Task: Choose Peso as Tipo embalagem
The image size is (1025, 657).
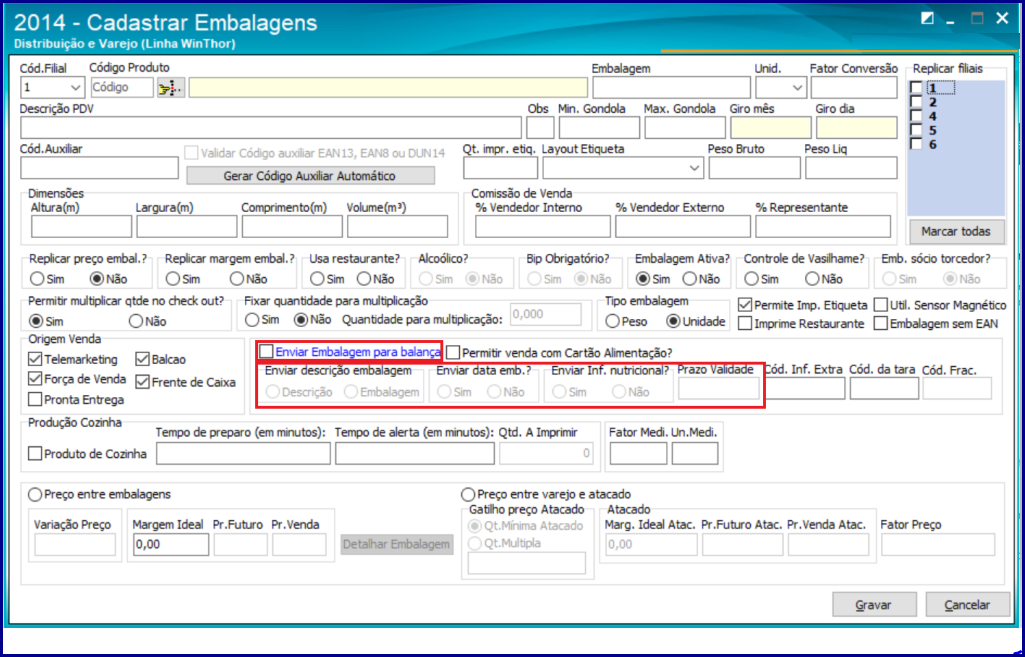Action: click(613, 322)
